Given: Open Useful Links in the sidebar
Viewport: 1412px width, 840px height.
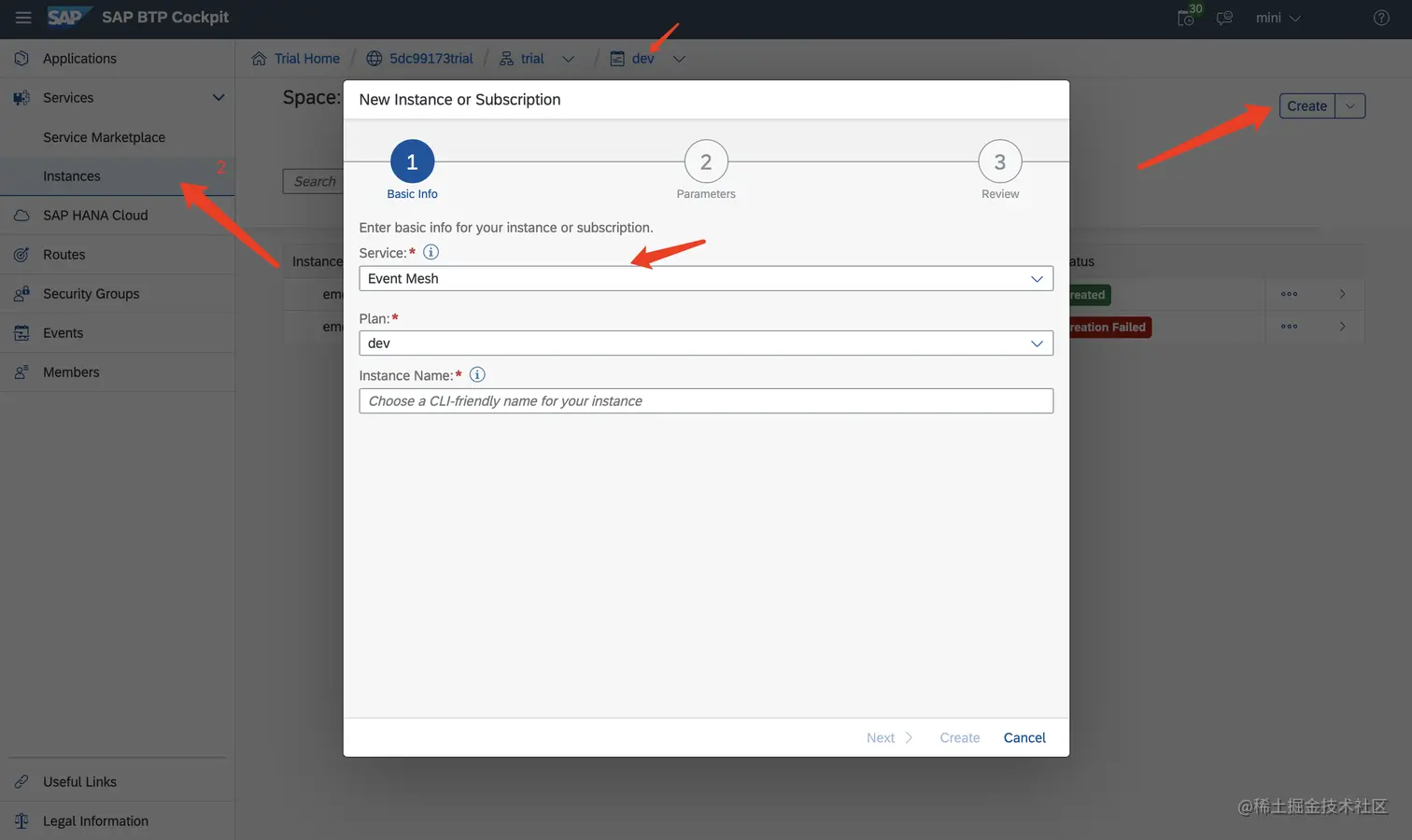Looking at the screenshot, I should (x=117, y=782).
